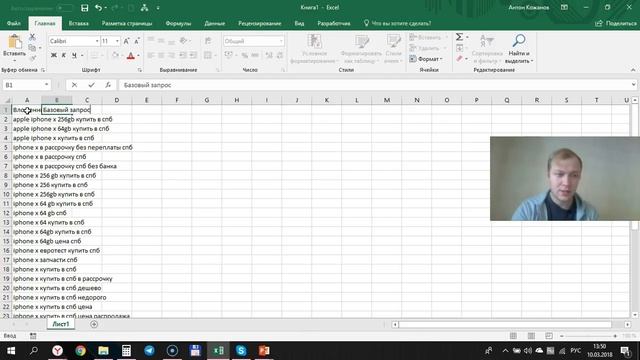Undo the last action
Viewport: 640px width, 360px height.
coord(98,8)
